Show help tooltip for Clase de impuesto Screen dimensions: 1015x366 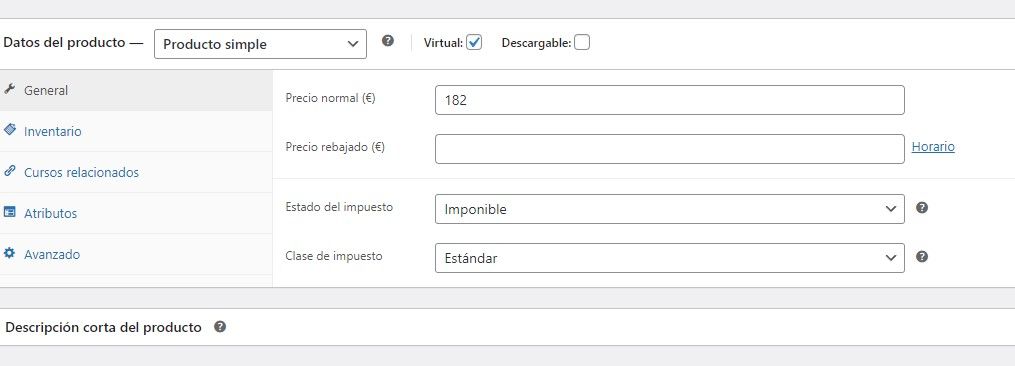click(x=922, y=257)
